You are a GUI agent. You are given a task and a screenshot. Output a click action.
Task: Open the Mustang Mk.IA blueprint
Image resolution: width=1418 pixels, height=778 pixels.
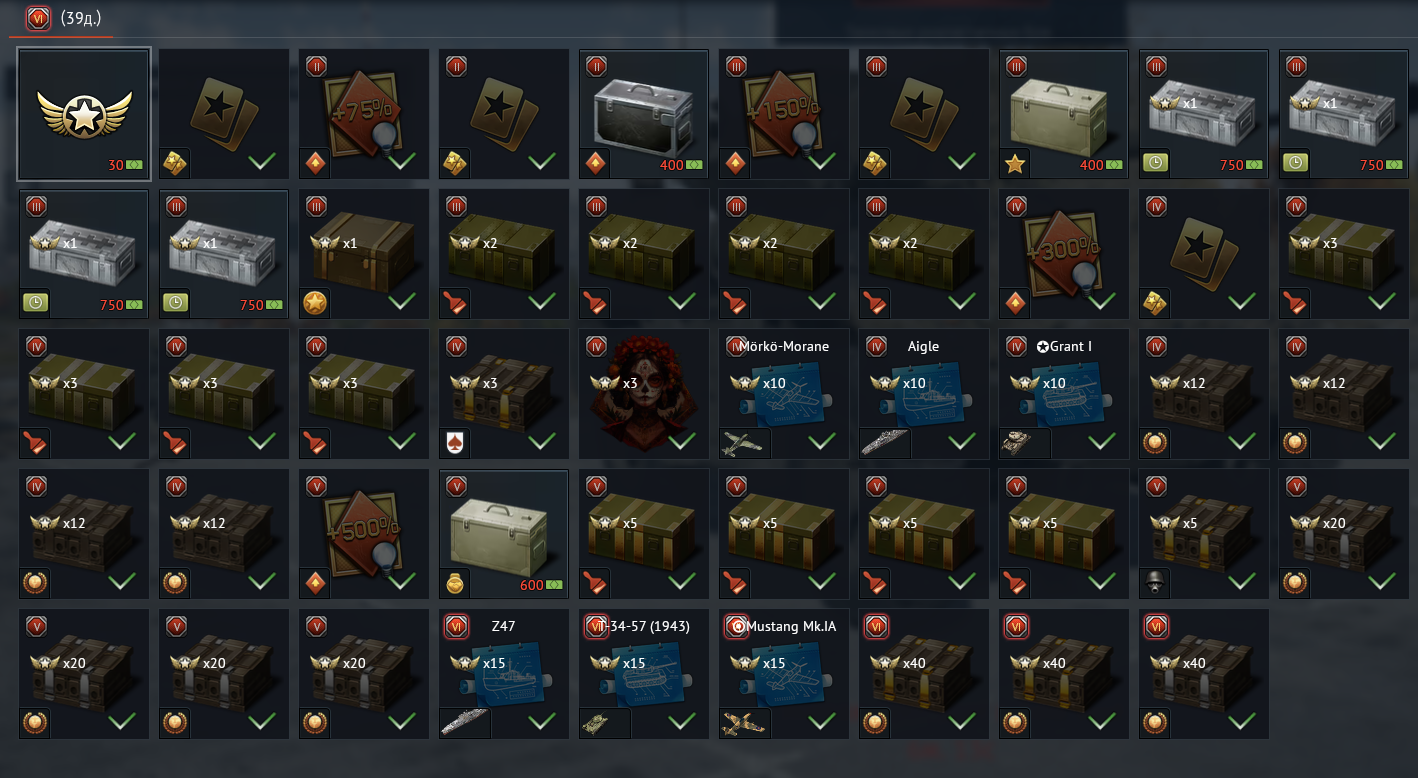point(784,674)
